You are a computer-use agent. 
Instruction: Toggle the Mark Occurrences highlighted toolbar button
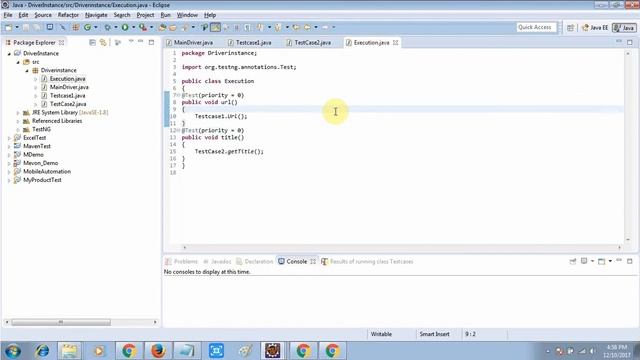(216, 27)
